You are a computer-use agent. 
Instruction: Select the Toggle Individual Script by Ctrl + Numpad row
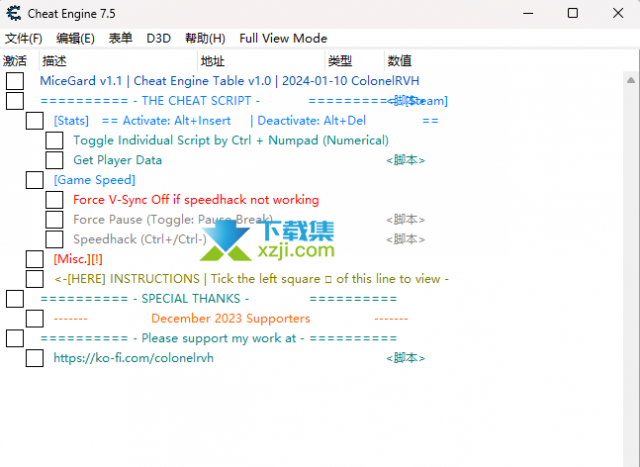(x=231, y=140)
